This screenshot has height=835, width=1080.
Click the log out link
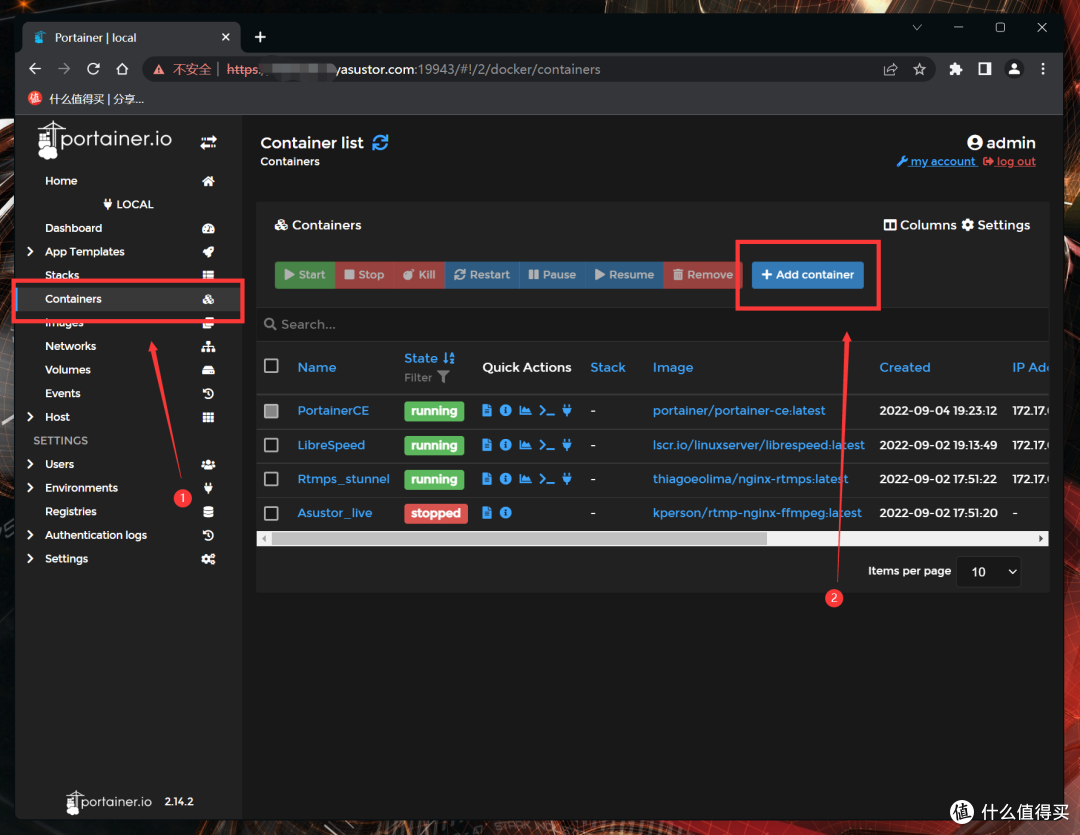pyautogui.click(x=1015, y=162)
